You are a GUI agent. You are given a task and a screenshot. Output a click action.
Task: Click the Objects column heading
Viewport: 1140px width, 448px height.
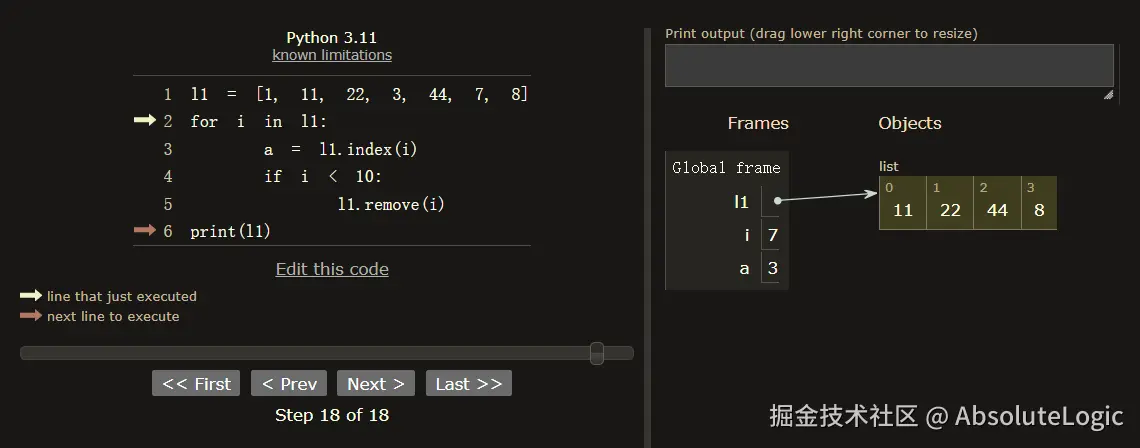(910, 124)
